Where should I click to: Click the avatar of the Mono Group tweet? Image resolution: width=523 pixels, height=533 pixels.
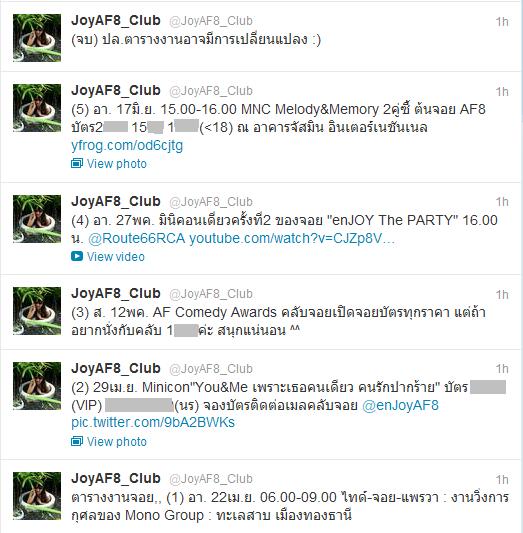pyautogui.click(x=37, y=496)
